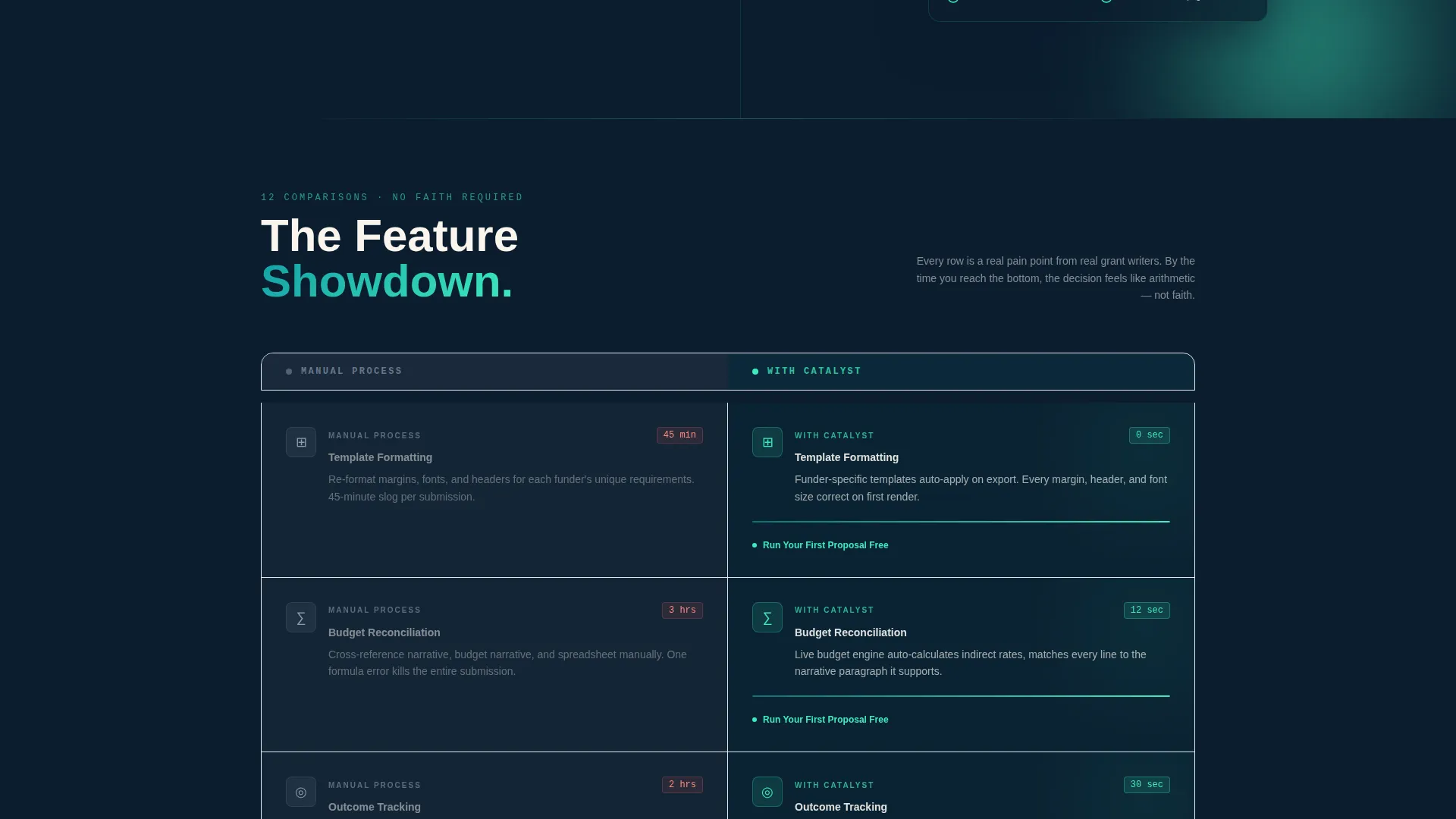
Task: Click the Template Formatting title in Manual Process card
Action: (x=380, y=457)
